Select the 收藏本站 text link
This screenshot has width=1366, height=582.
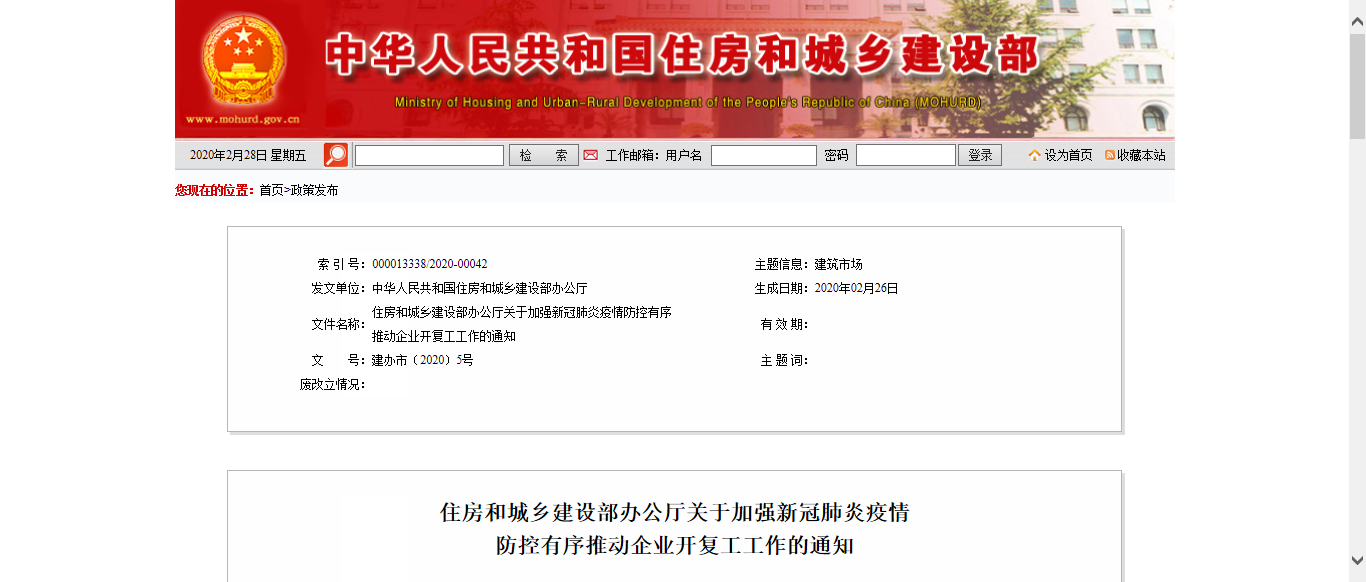pos(1141,155)
